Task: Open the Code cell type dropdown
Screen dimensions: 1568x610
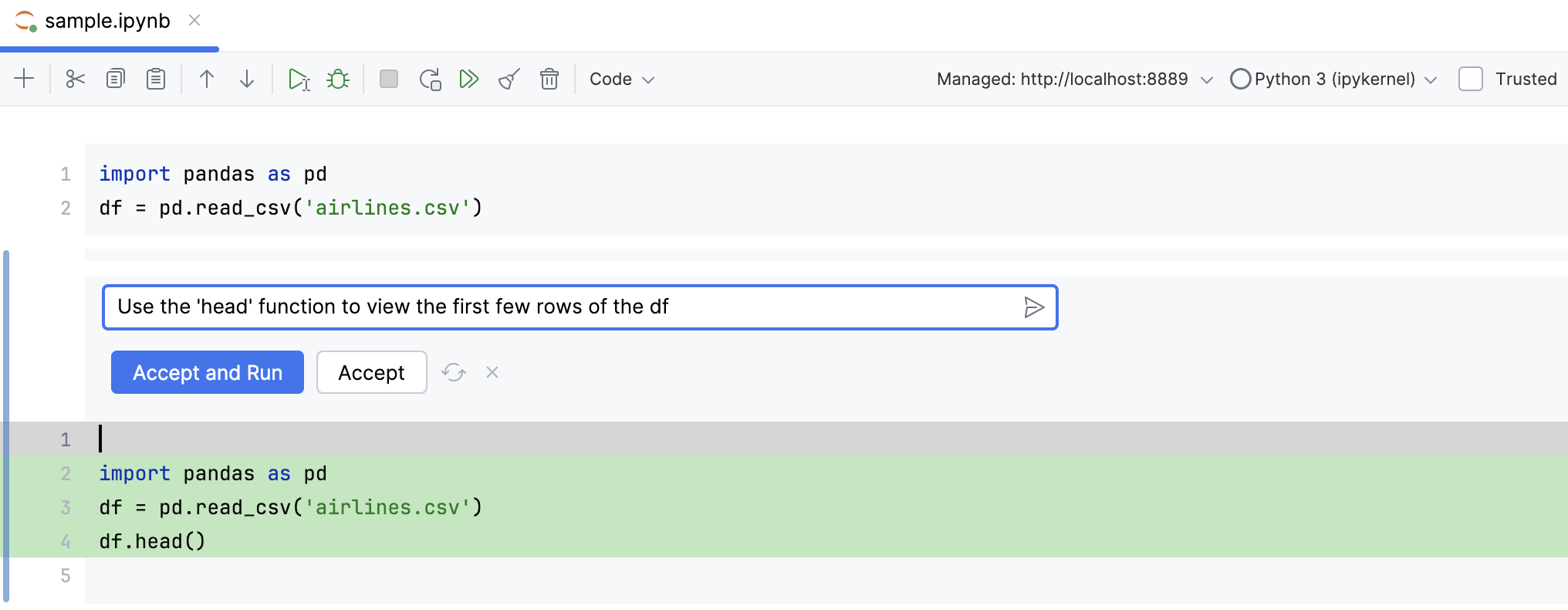Action: point(621,79)
